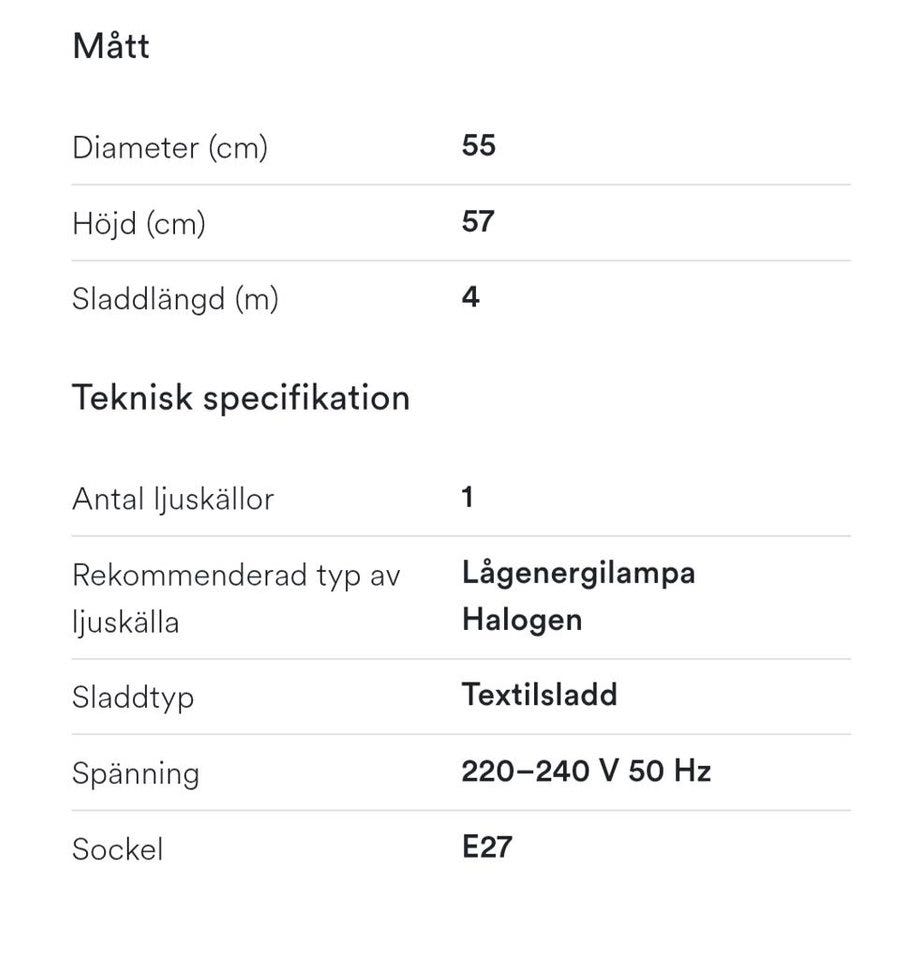Click the diameter value 55
This screenshot has width=923, height=960.
pos(479,146)
